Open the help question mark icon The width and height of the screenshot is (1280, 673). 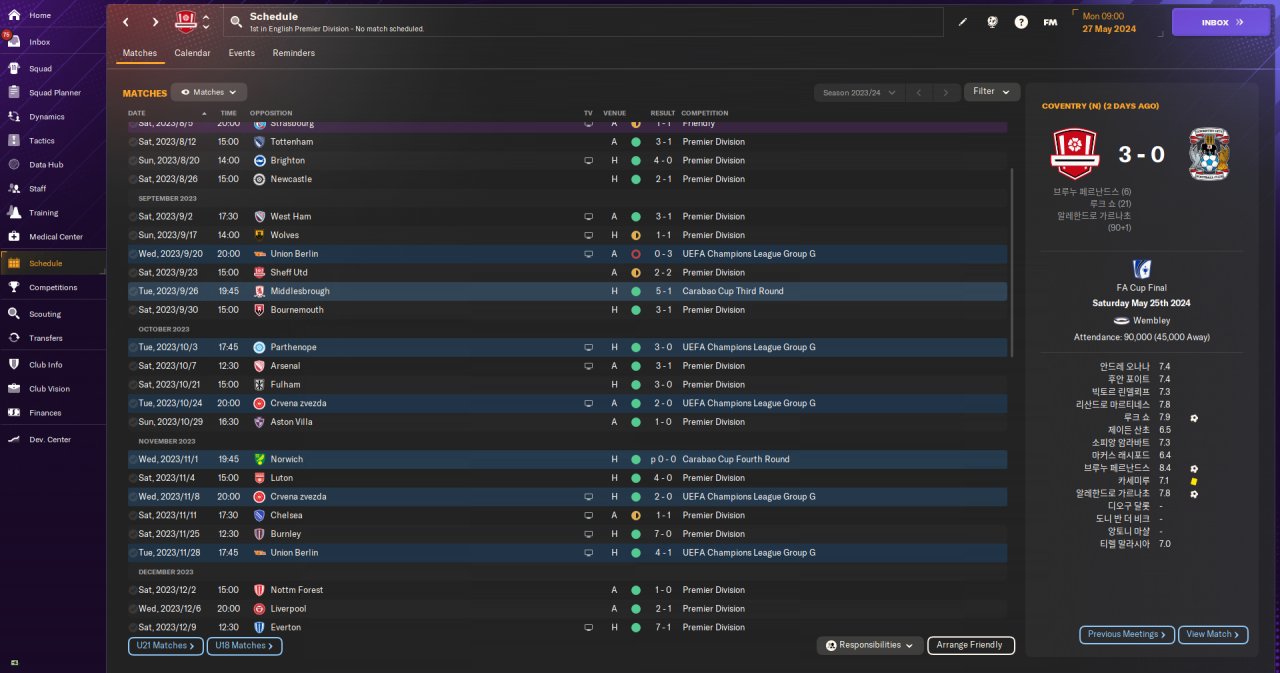1021,21
